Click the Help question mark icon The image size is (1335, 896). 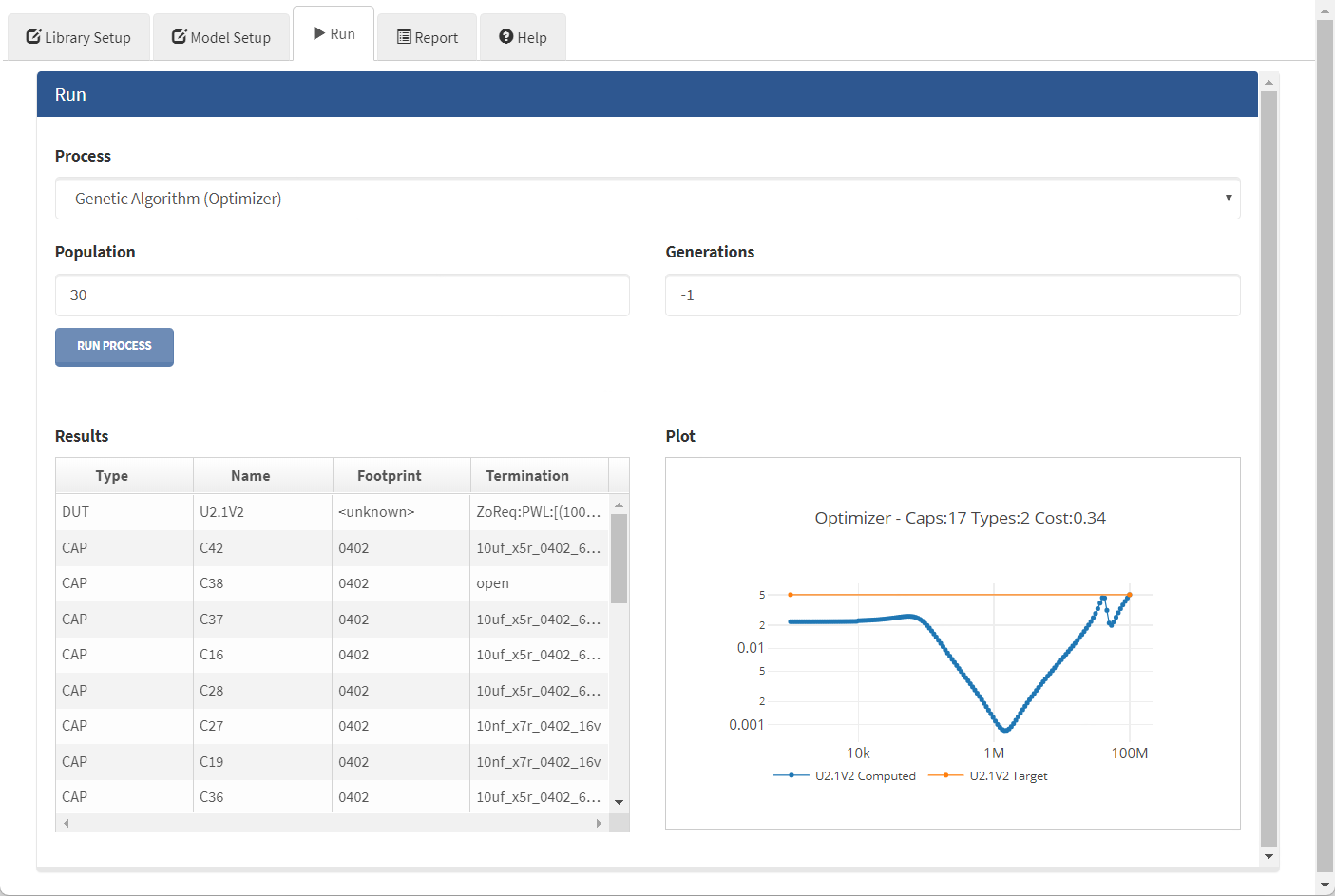[x=506, y=37]
